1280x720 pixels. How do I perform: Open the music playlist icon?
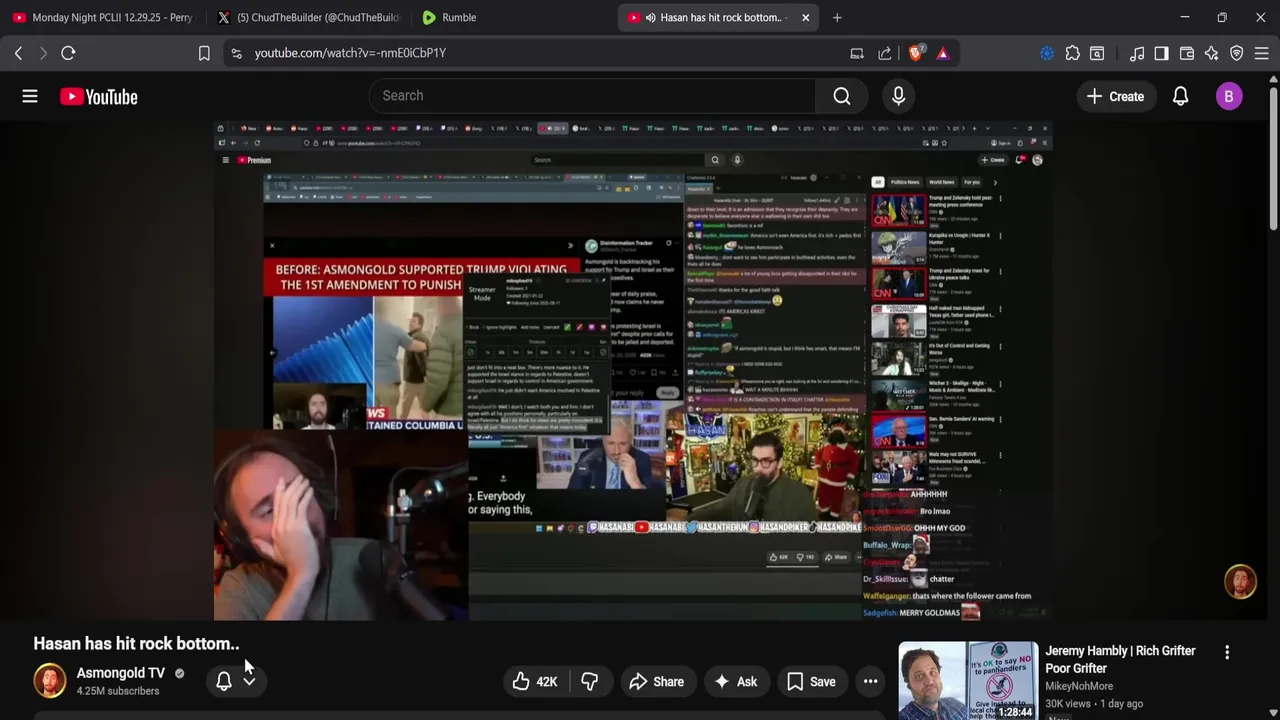[x=1137, y=53]
